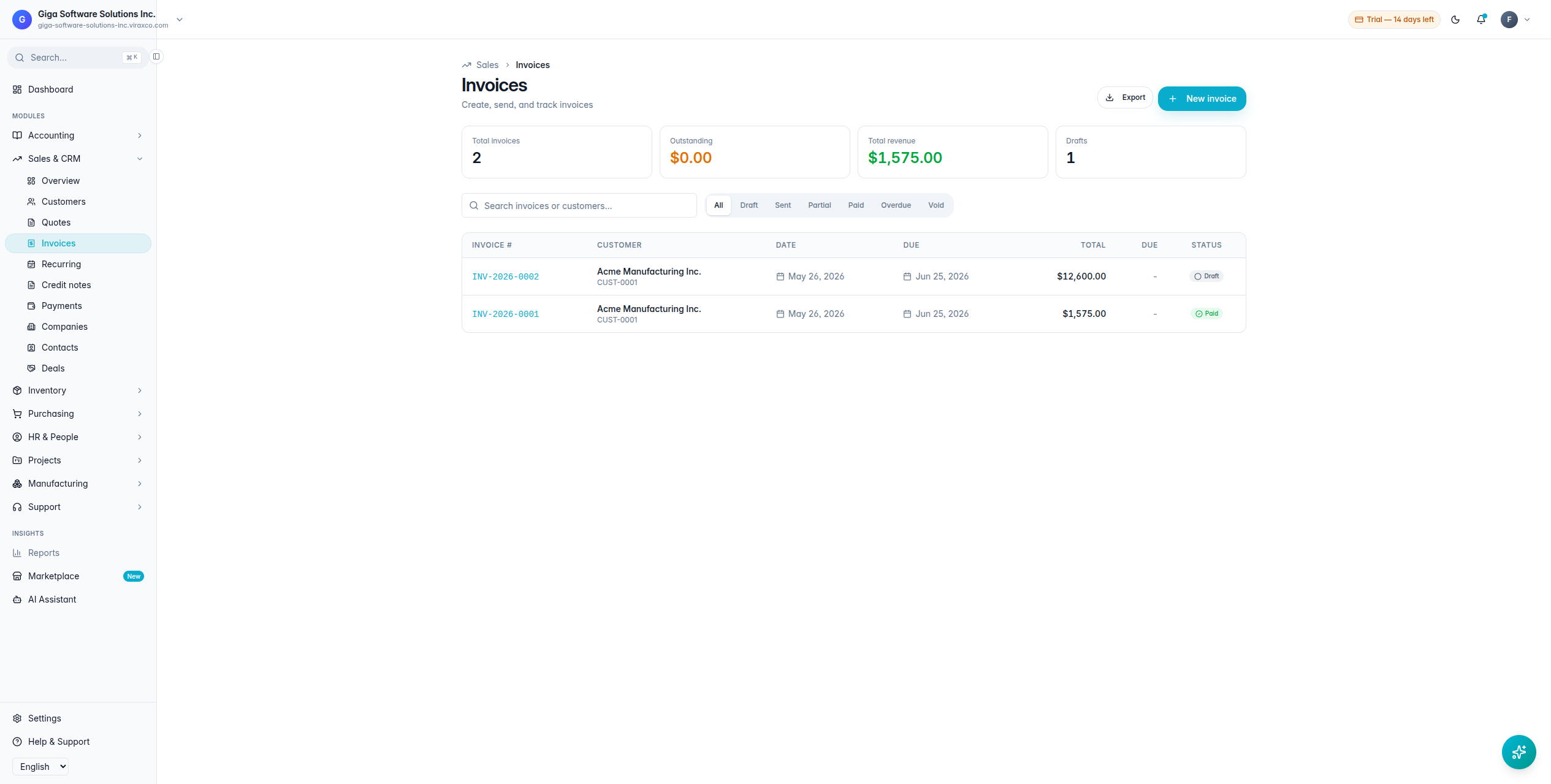
Task: Click the Drafts summary card
Action: [1151, 152]
